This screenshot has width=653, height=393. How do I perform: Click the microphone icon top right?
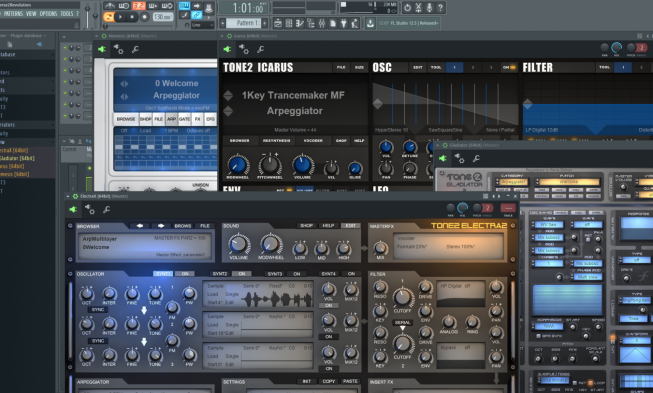tap(429, 7)
